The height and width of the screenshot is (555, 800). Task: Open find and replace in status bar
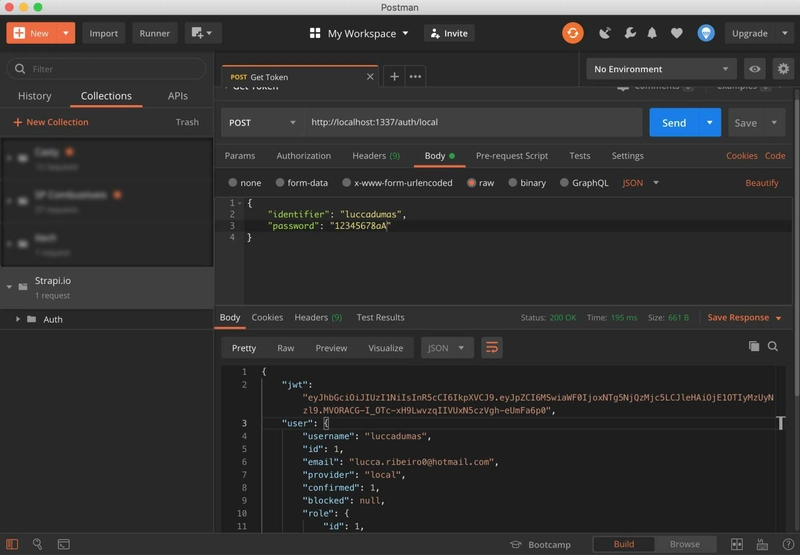click(37, 544)
